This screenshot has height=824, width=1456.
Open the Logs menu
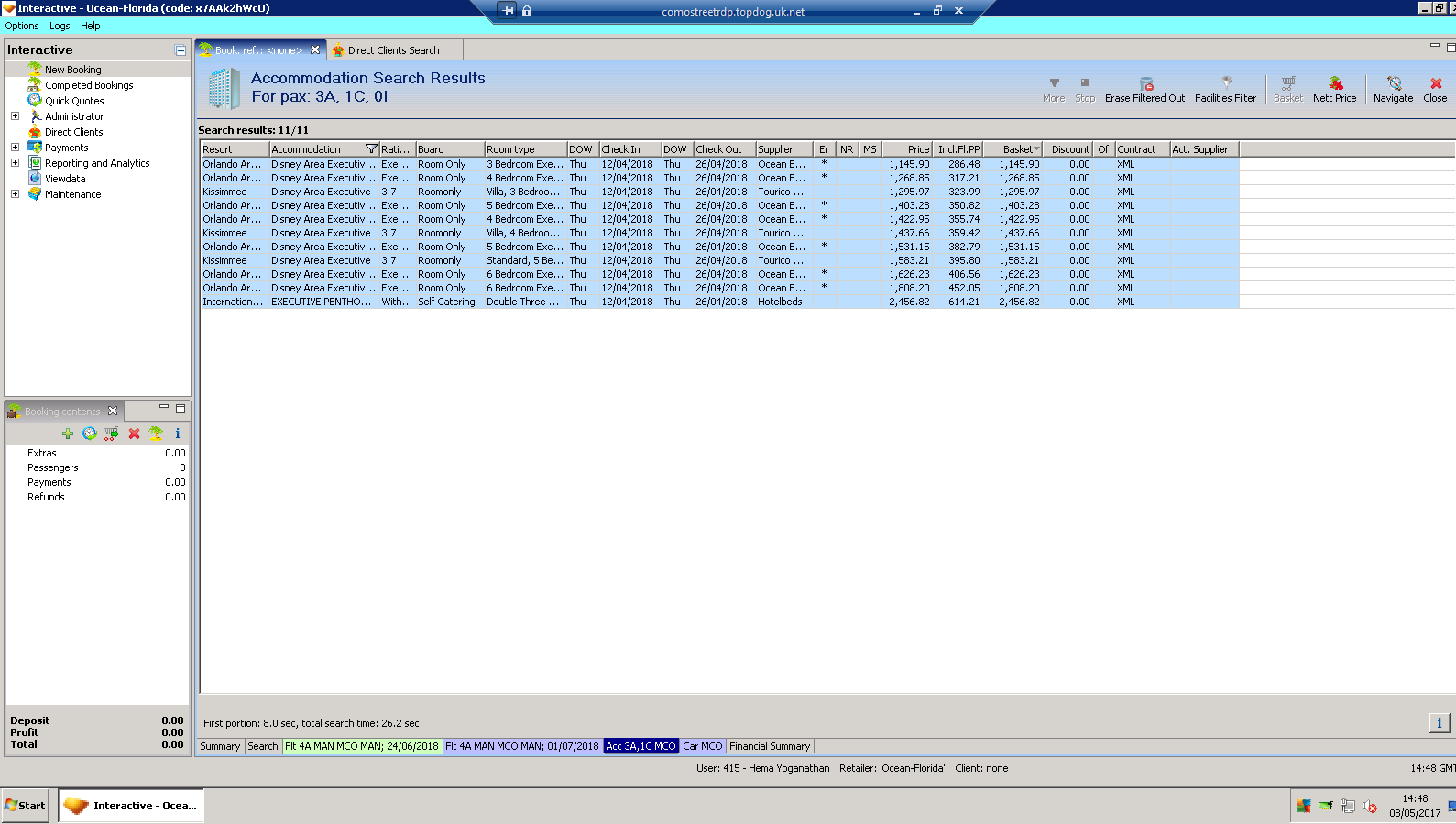click(60, 26)
